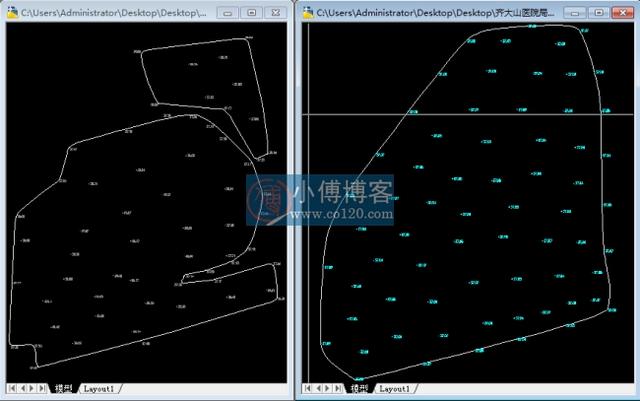Jump to last layout tab in left window
Viewport: 640px width, 401px height.
[43, 387]
